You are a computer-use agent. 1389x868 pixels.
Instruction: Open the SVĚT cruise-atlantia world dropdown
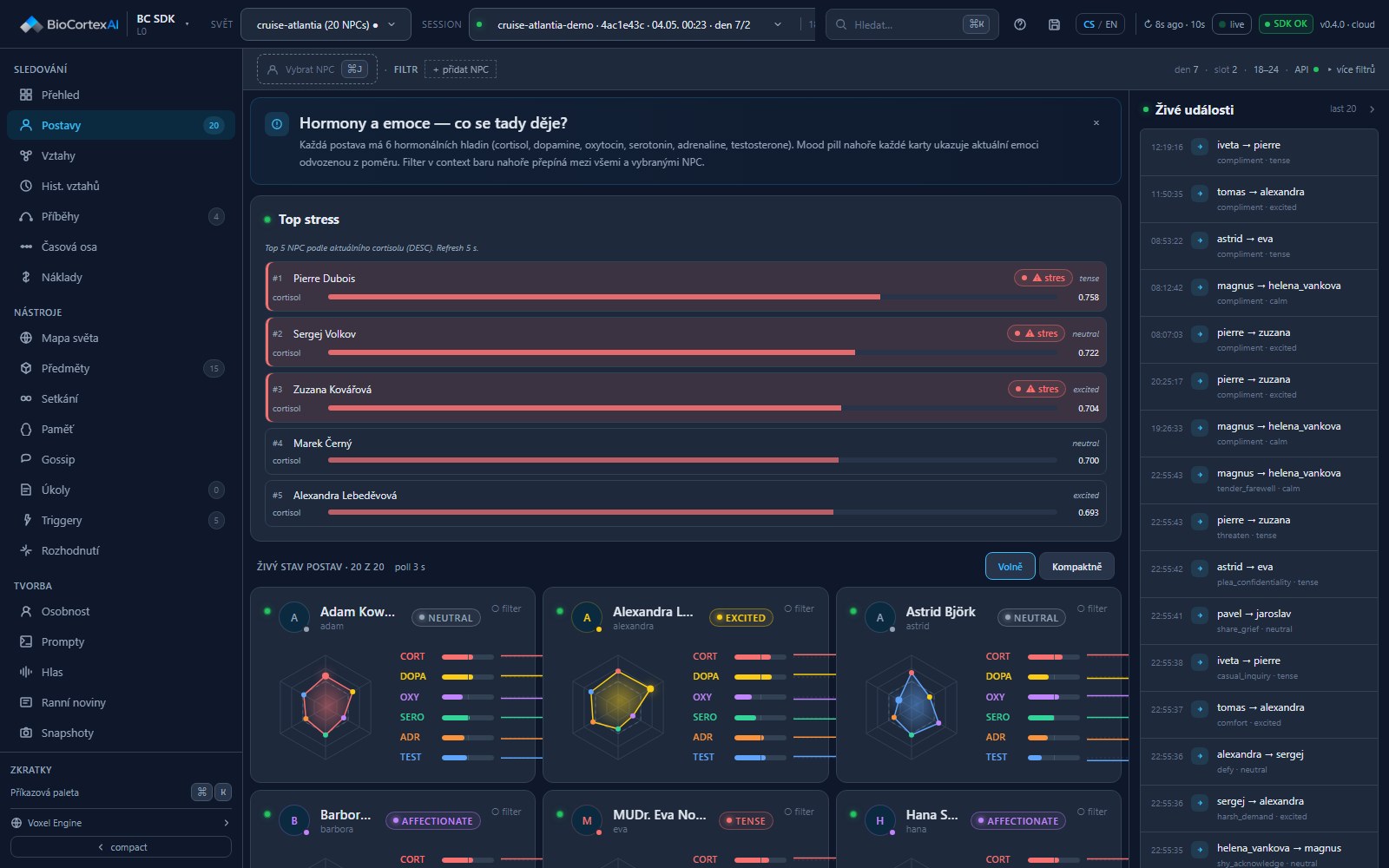click(x=326, y=24)
